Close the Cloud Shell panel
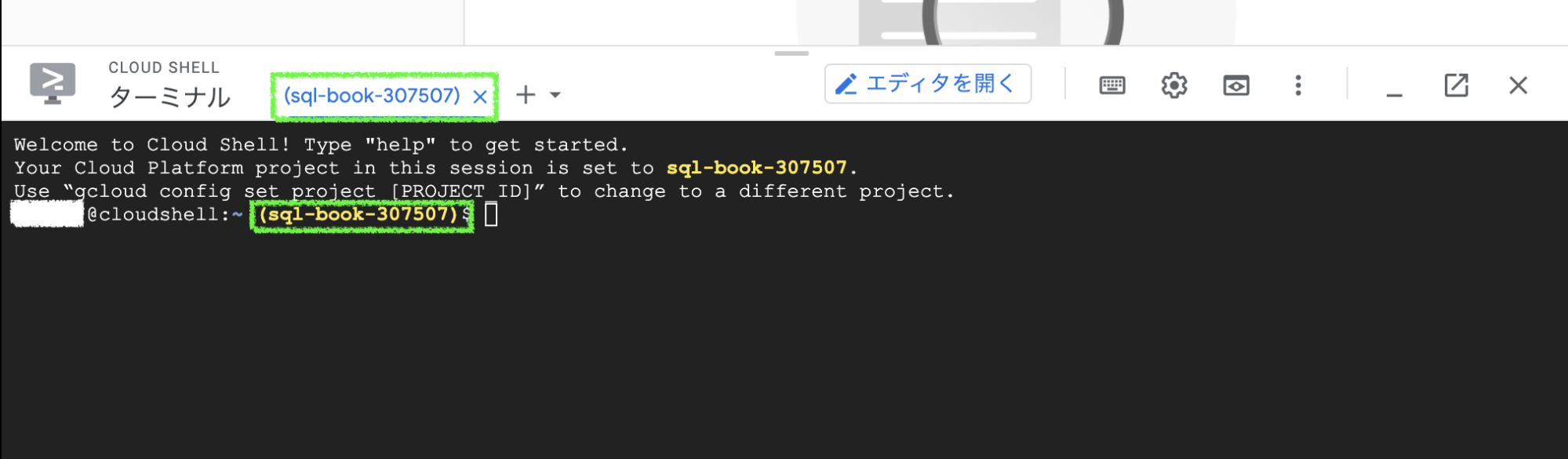This screenshot has width=1568, height=459. pyautogui.click(x=1518, y=85)
